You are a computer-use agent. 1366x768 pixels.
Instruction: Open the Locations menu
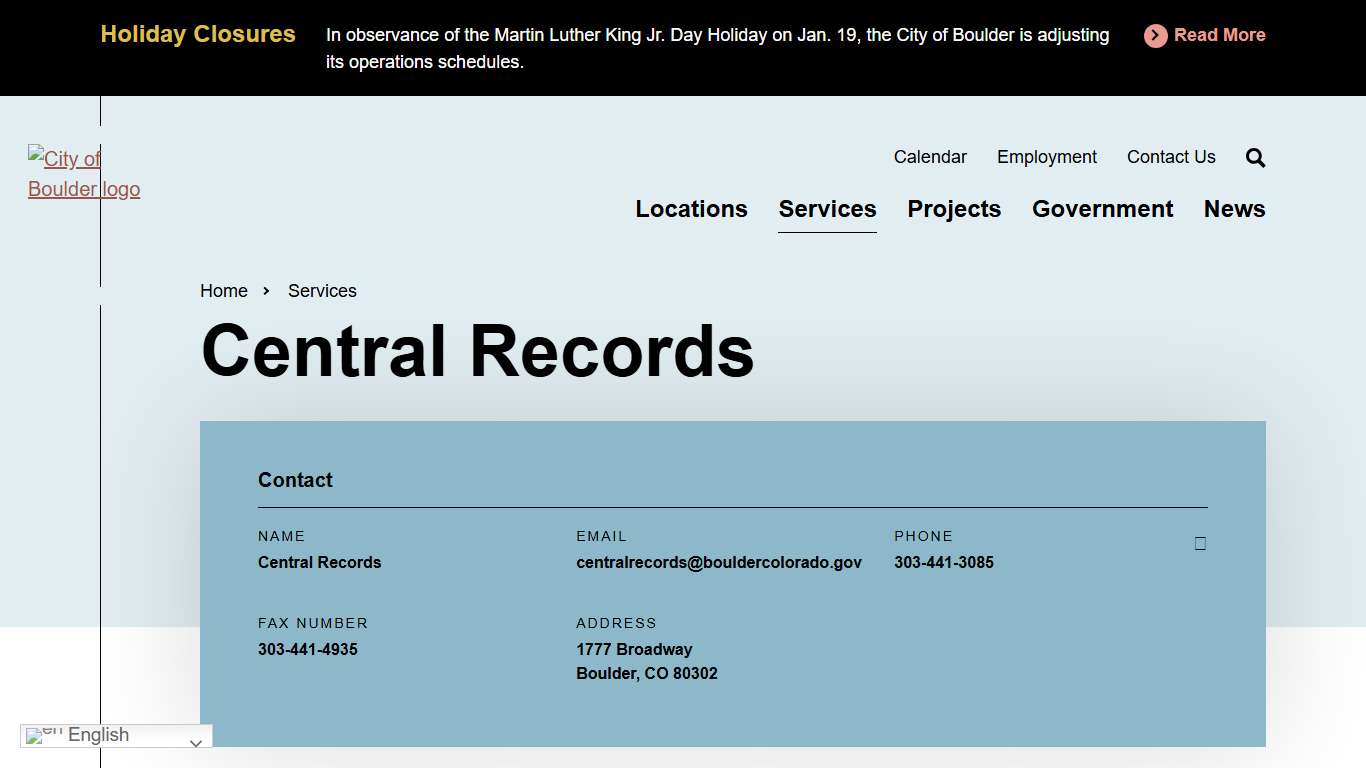click(x=691, y=209)
